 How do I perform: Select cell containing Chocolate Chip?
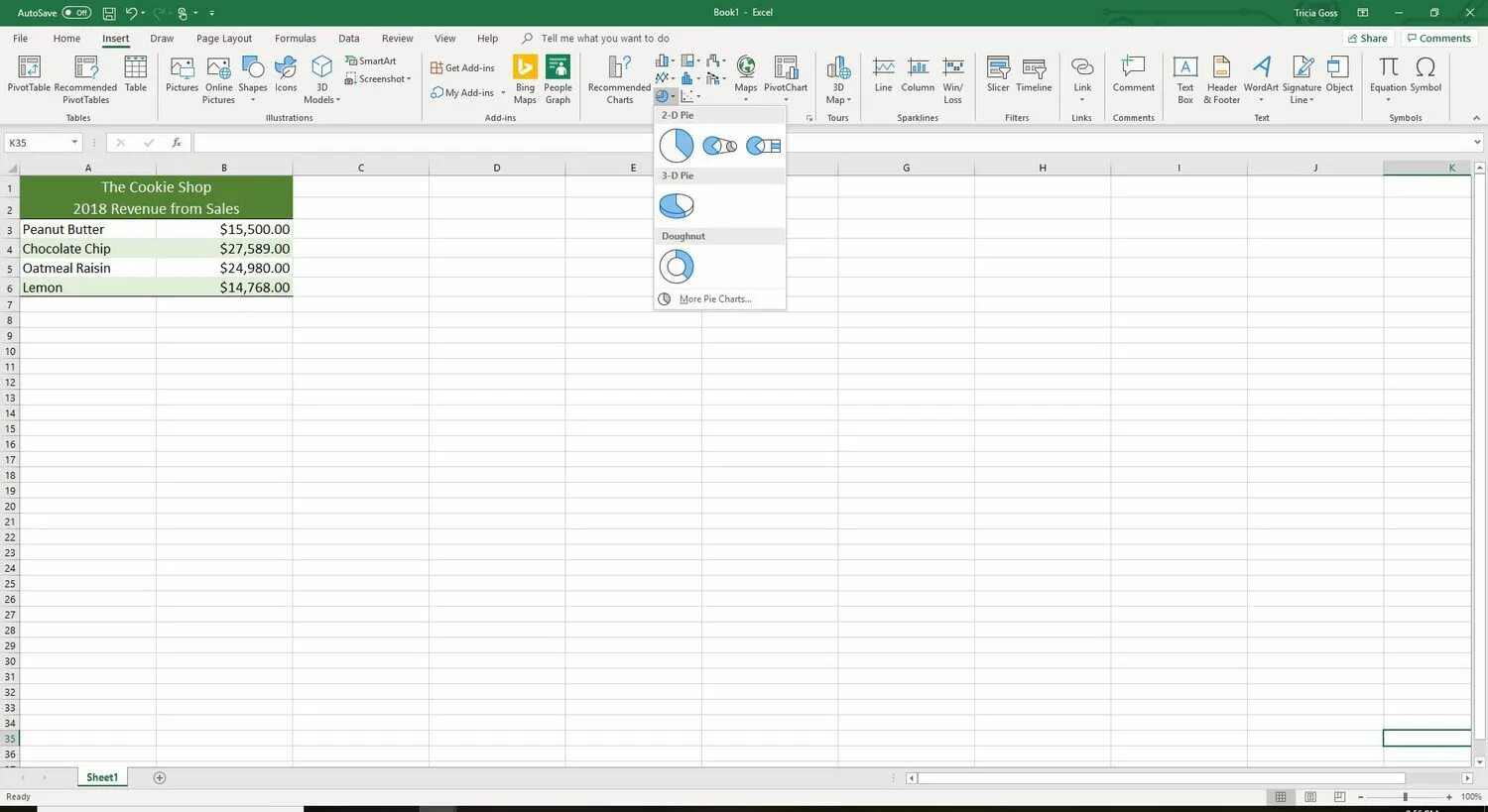88,249
